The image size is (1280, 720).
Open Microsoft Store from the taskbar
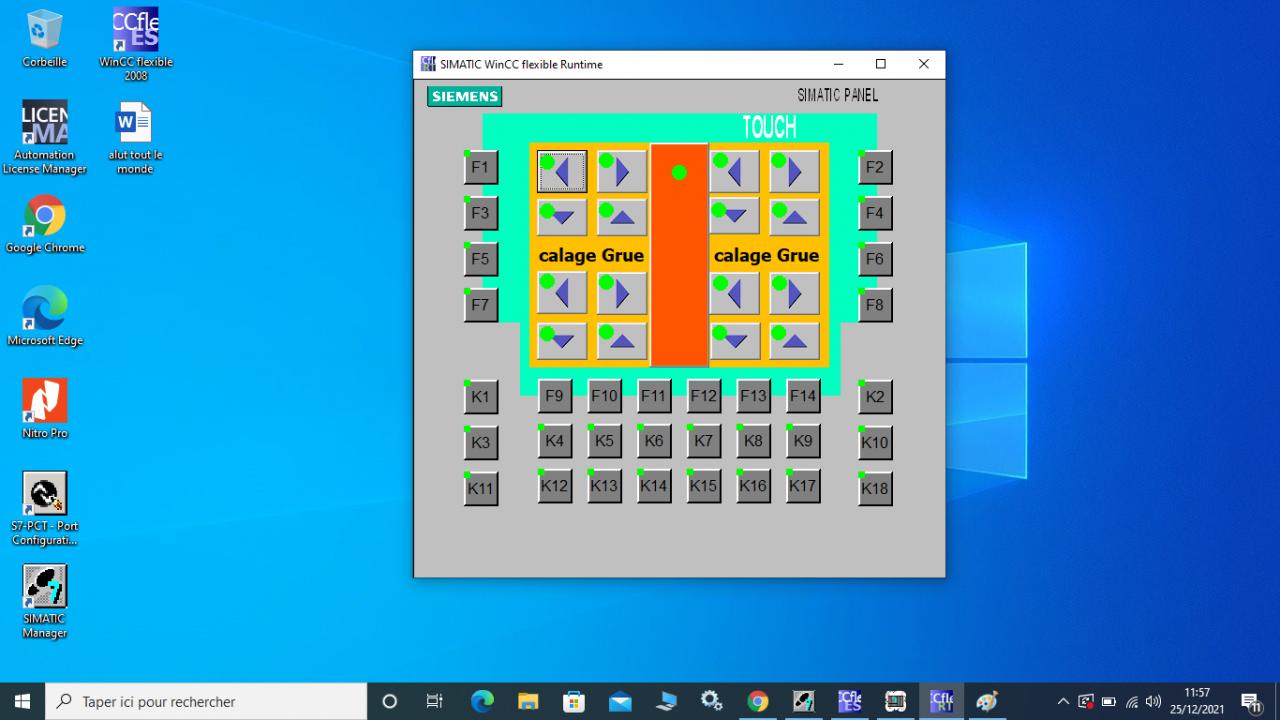573,701
